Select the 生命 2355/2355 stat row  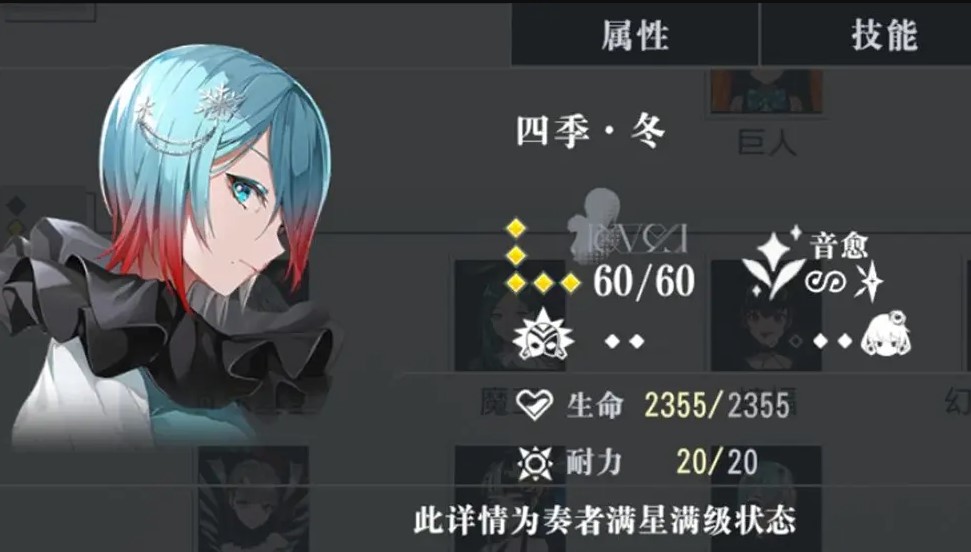click(653, 406)
